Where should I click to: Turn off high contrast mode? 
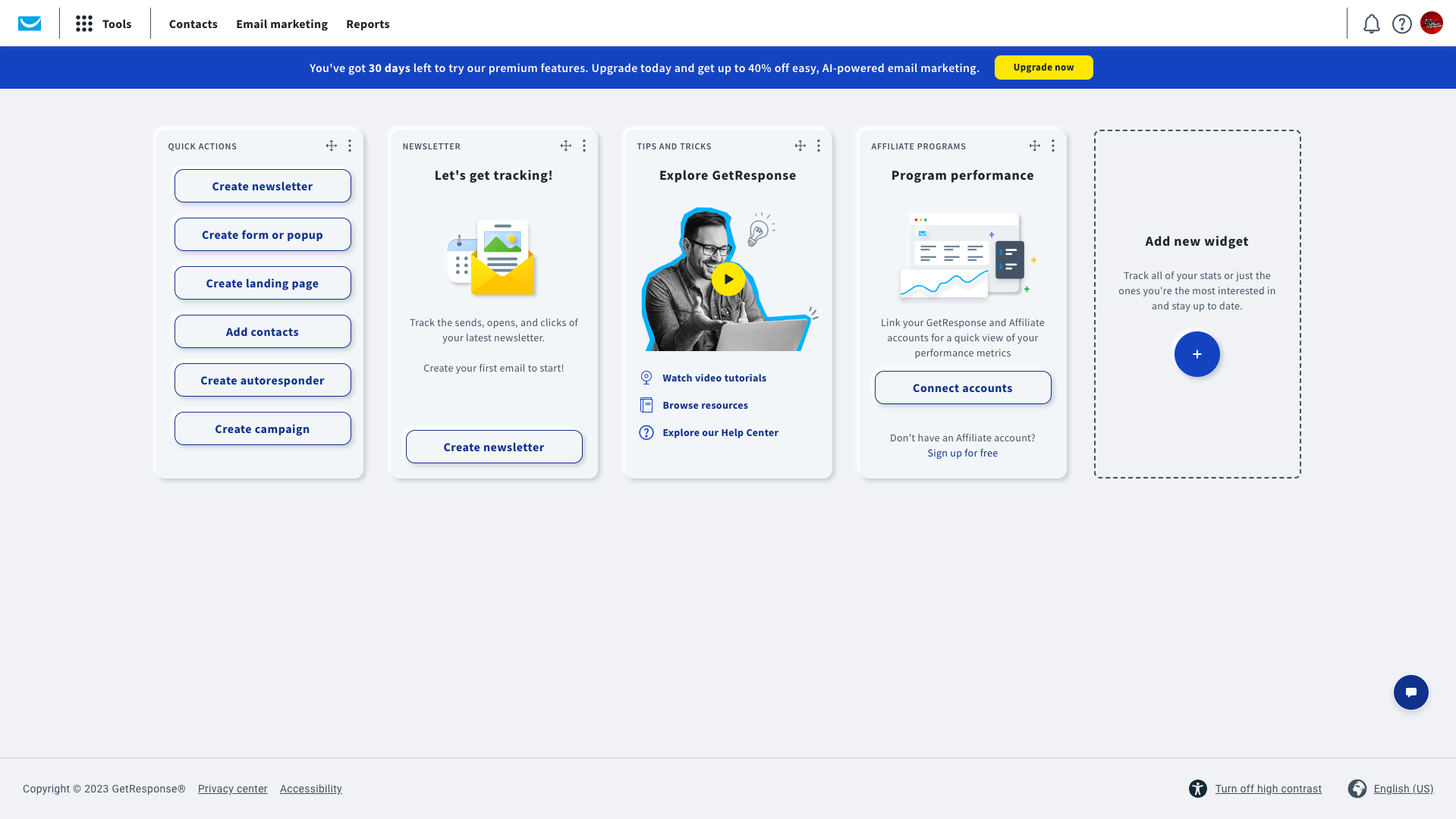pyautogui.click(x=1268, y=789)
